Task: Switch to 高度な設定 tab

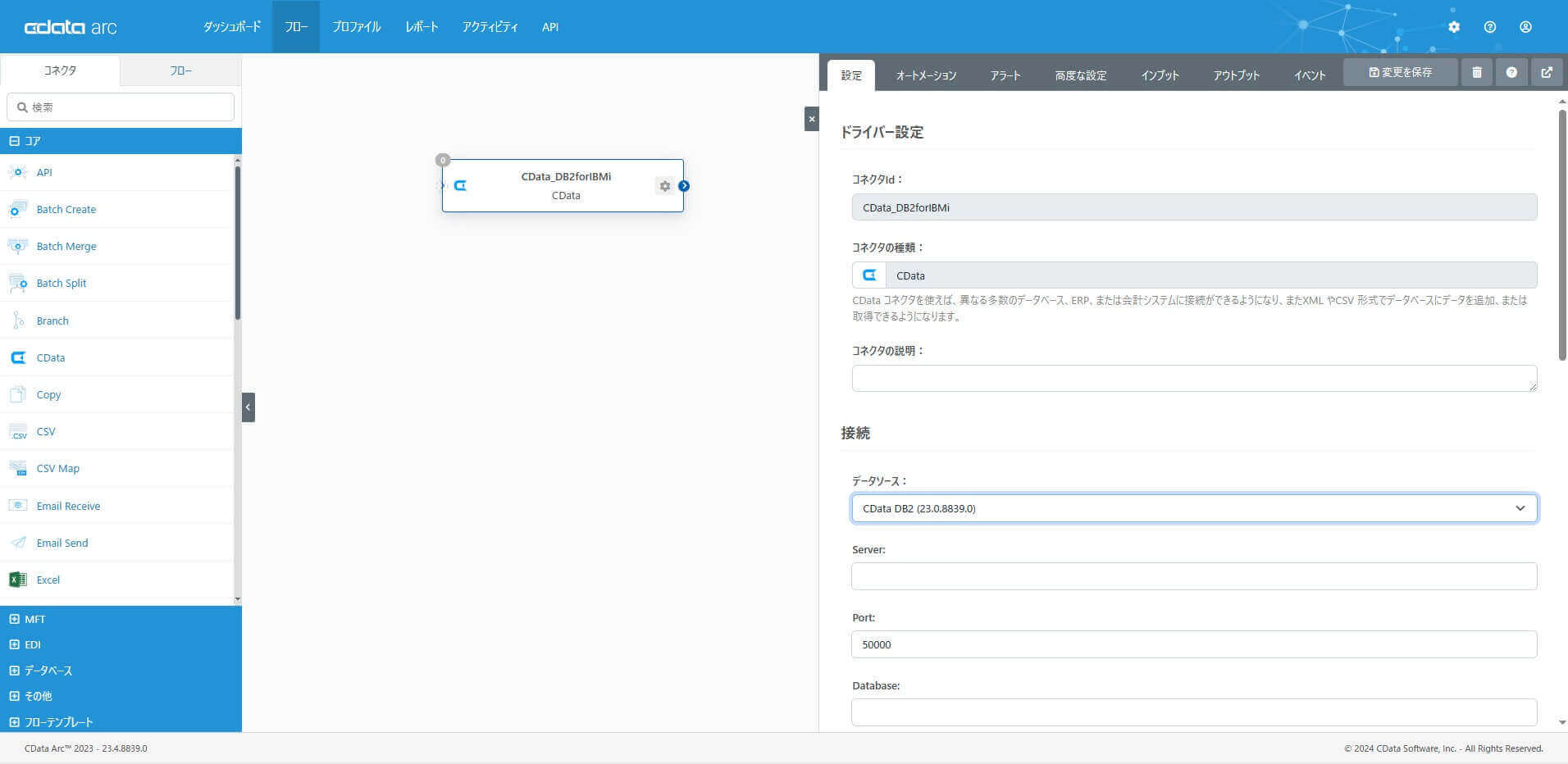Action: (x=1081, y=75)
